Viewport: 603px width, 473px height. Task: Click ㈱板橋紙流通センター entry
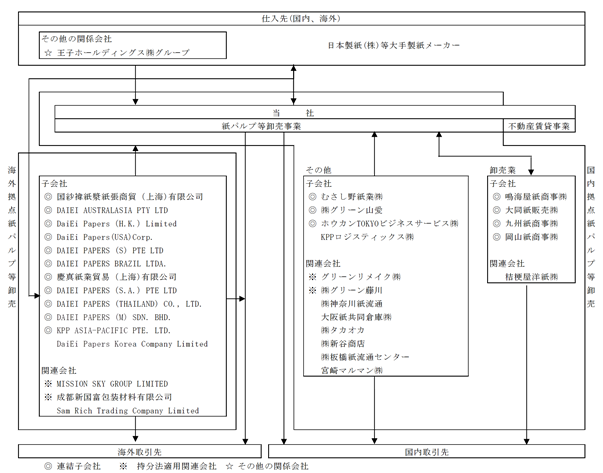(365, 357)
